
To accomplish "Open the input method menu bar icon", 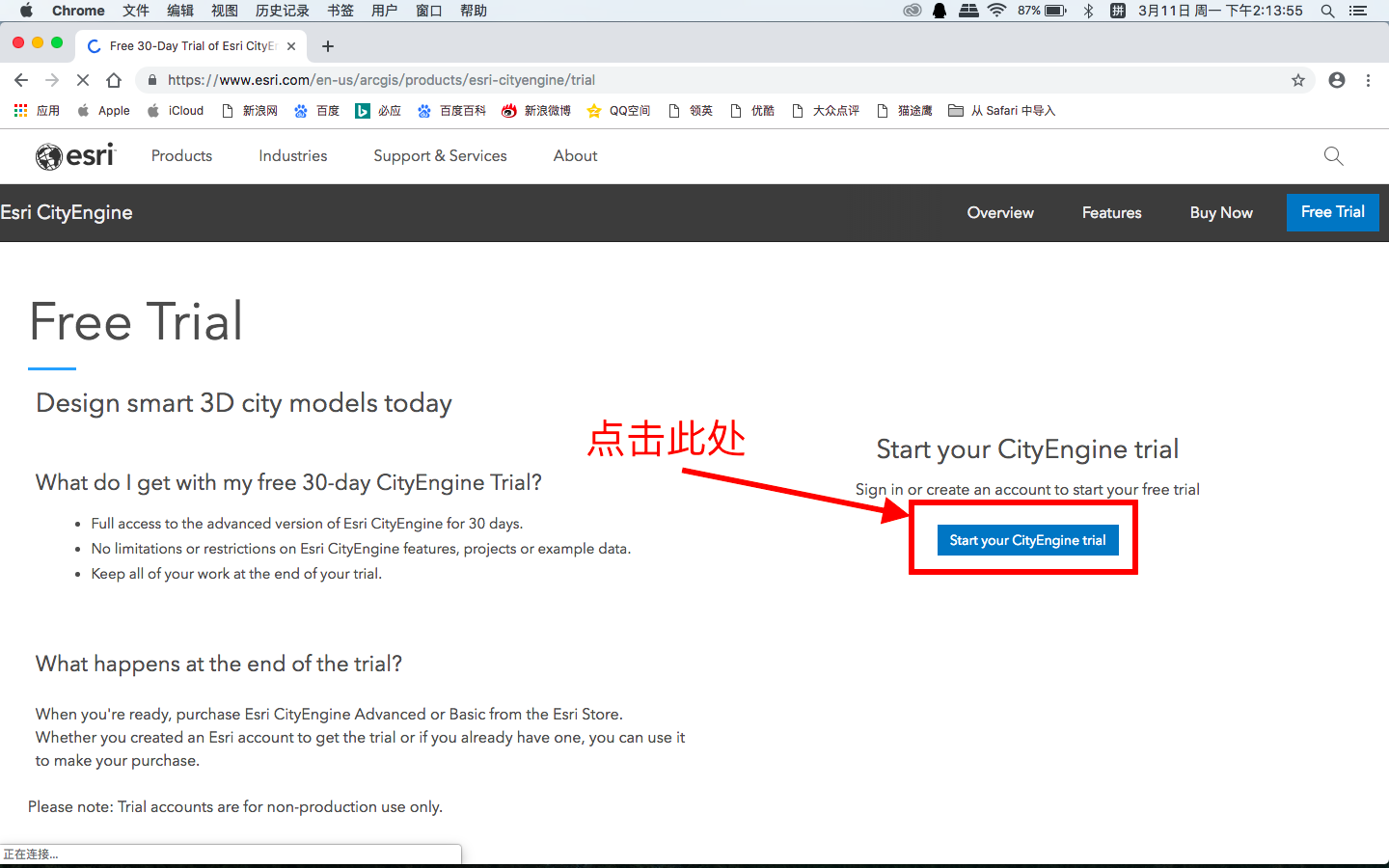I will (1118, 11).
